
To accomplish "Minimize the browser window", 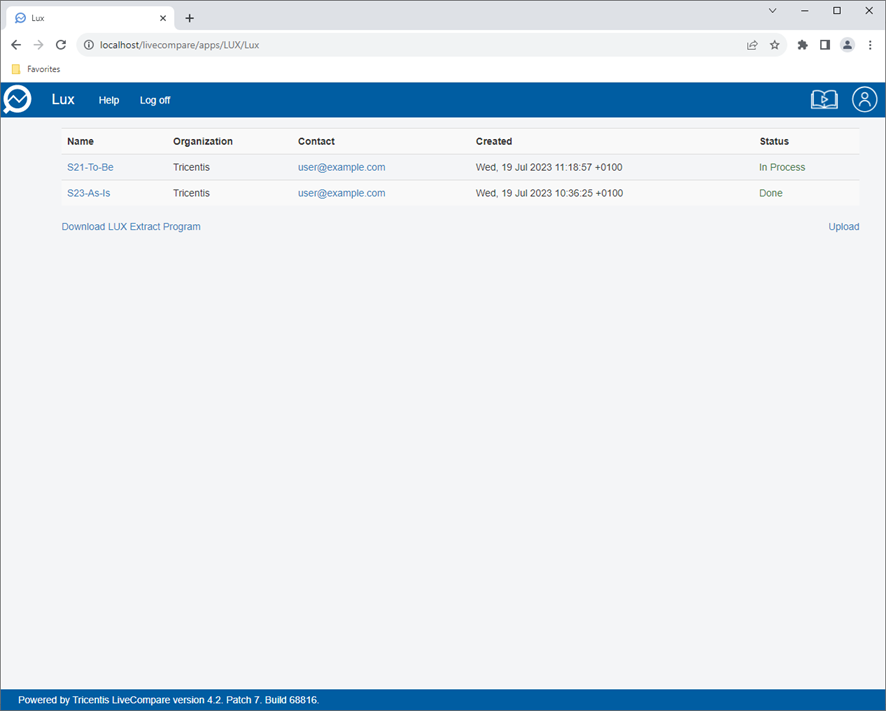I will (x=805, y=11).
